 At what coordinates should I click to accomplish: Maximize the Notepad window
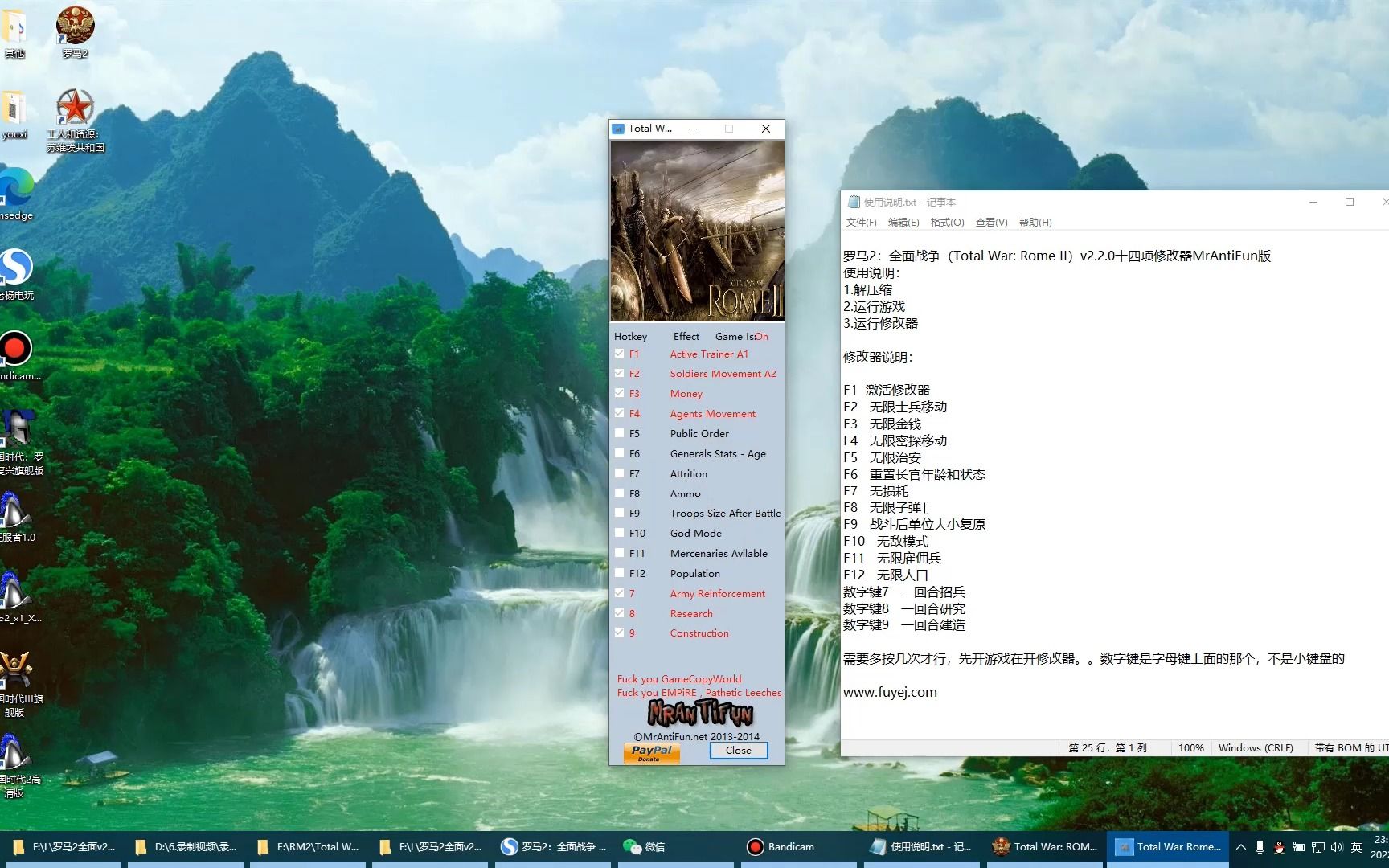[x=1350, y=202]
